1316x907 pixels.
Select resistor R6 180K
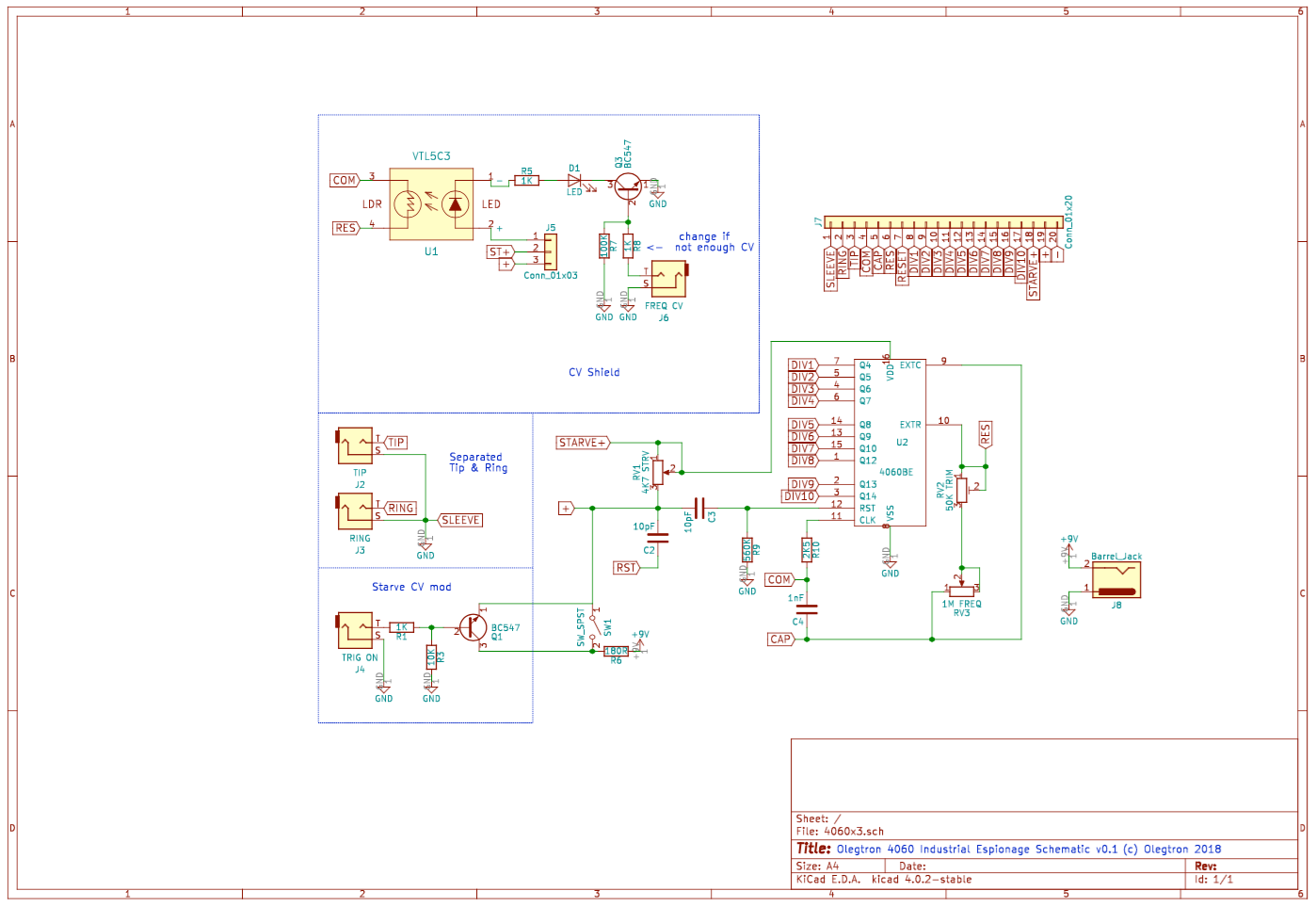click(x=616, y=651)
